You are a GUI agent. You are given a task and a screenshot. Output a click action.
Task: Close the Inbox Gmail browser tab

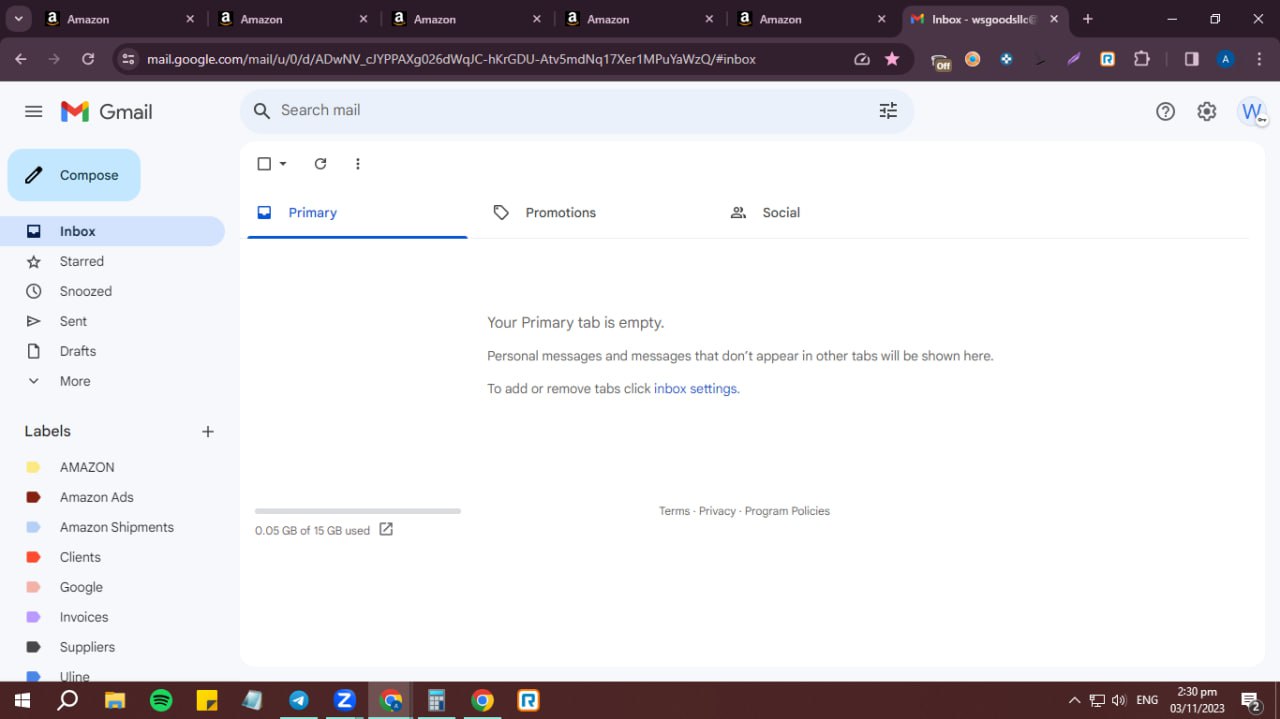(1054, 19)
